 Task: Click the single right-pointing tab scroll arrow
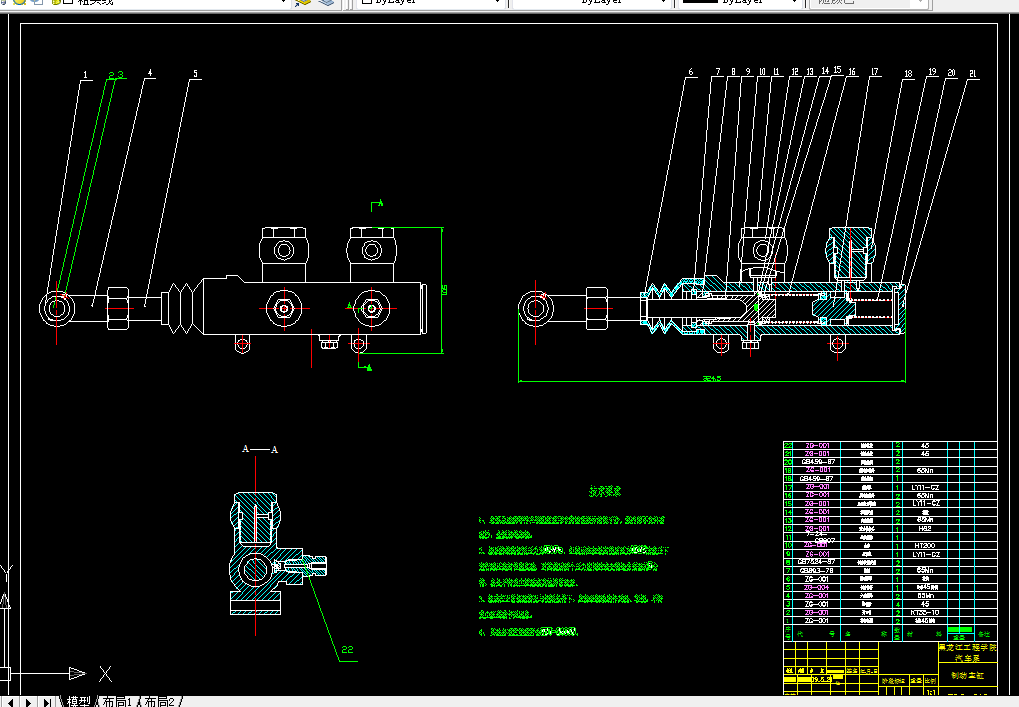coord(29,702)
